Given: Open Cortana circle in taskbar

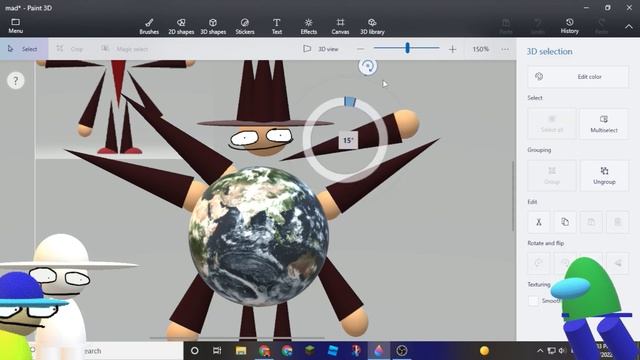Looking at the screenshot, I should 195,351.
